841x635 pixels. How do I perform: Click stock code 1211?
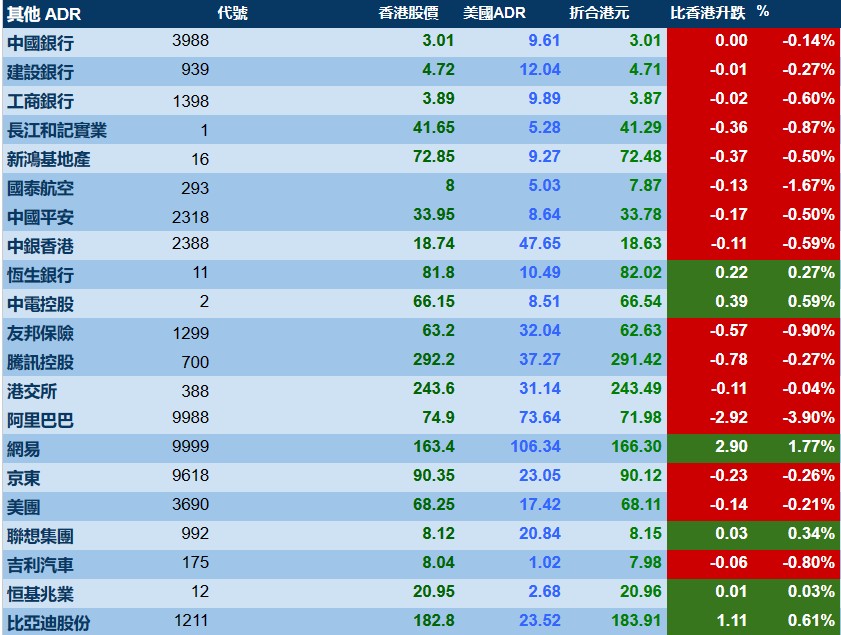coord(191,621)
